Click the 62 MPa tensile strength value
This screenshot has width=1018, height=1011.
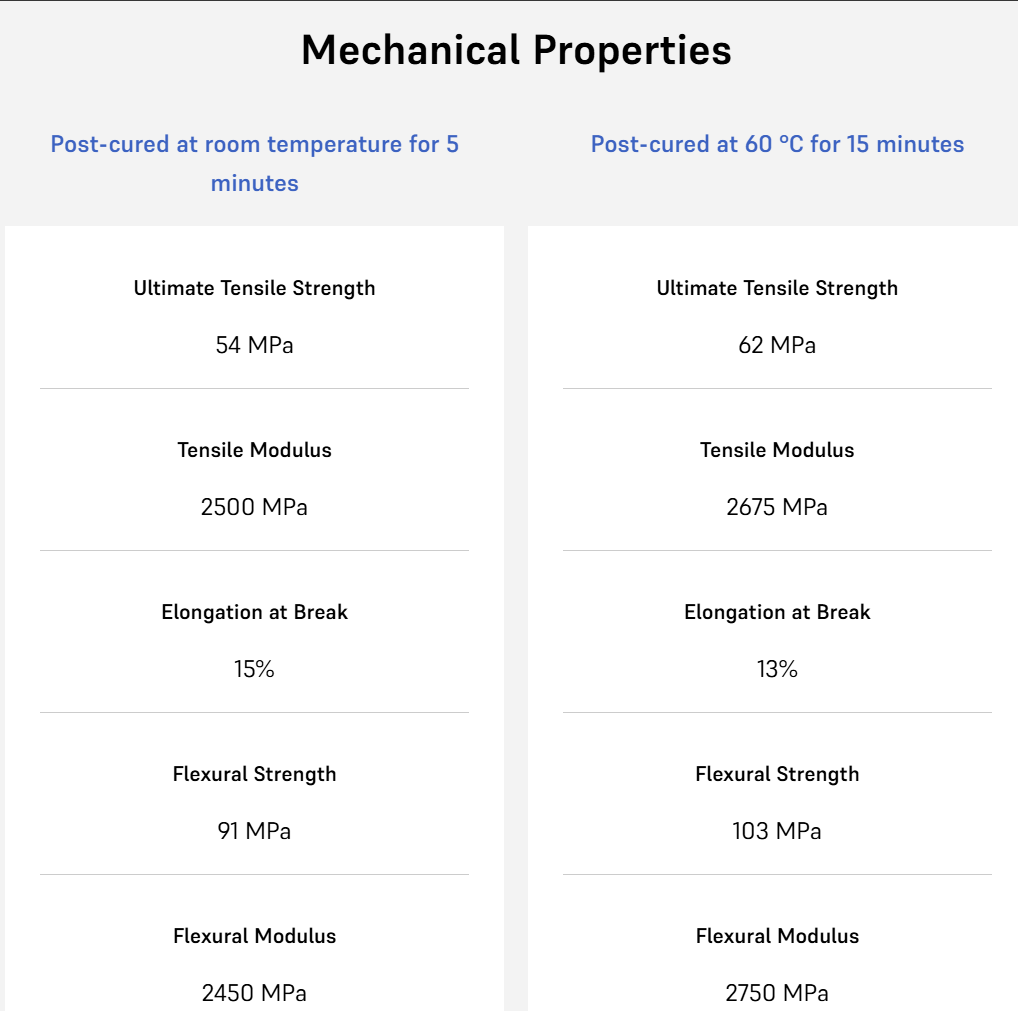point(777,345)
